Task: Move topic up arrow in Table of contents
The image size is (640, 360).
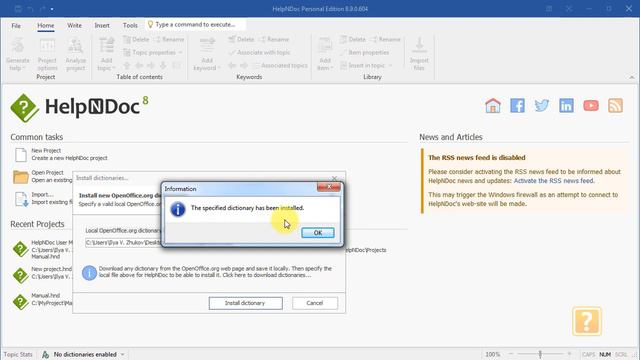Action: pyautogui.click(x=127, y=65)
